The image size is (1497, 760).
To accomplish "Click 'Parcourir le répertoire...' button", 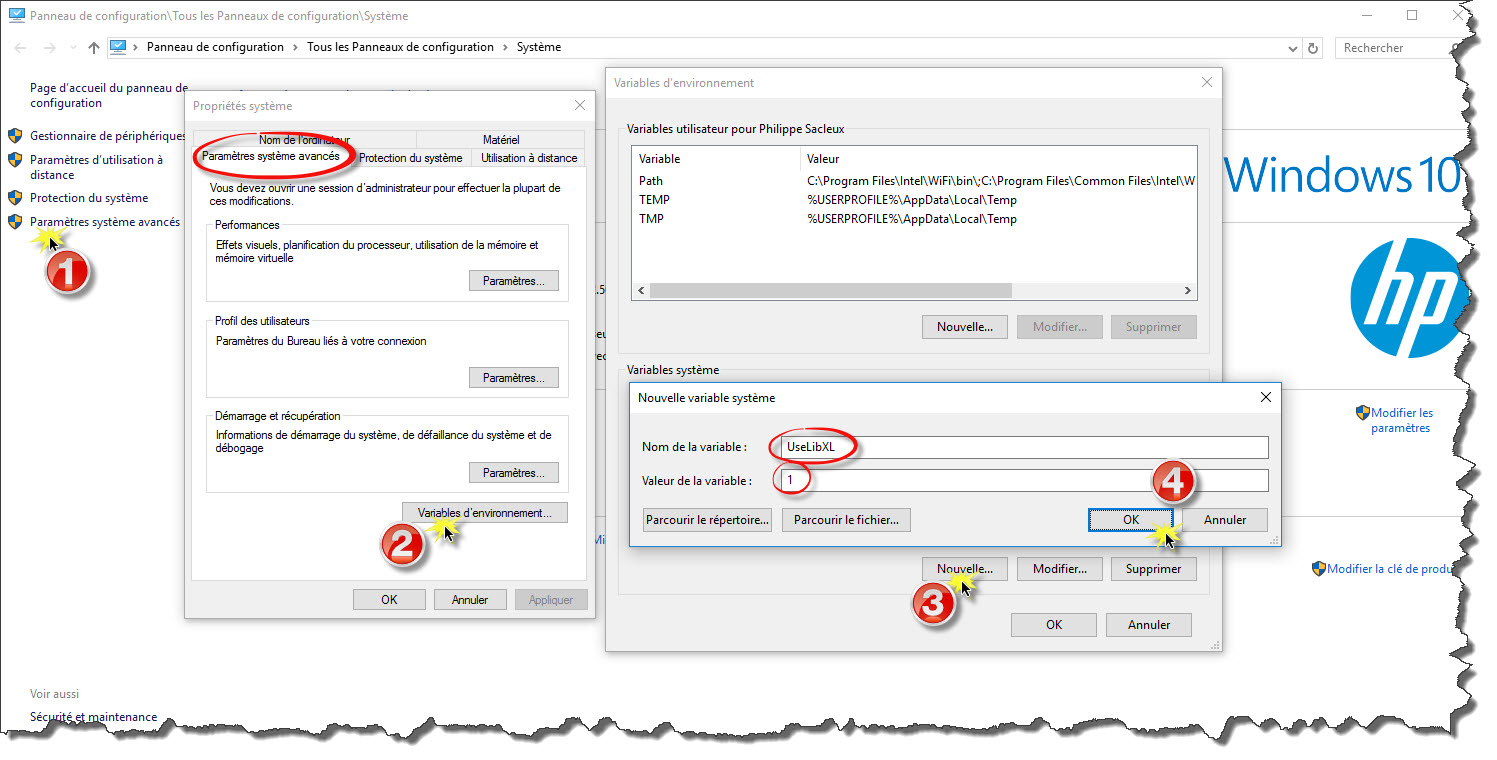I will pyautogui.click(x=708, y=520).
